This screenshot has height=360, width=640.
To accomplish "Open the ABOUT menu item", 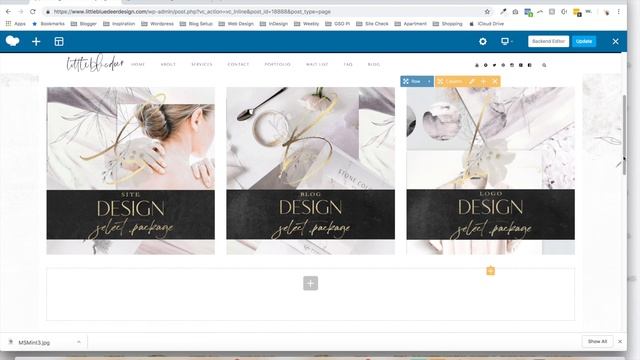I will (x=168, y=64).
